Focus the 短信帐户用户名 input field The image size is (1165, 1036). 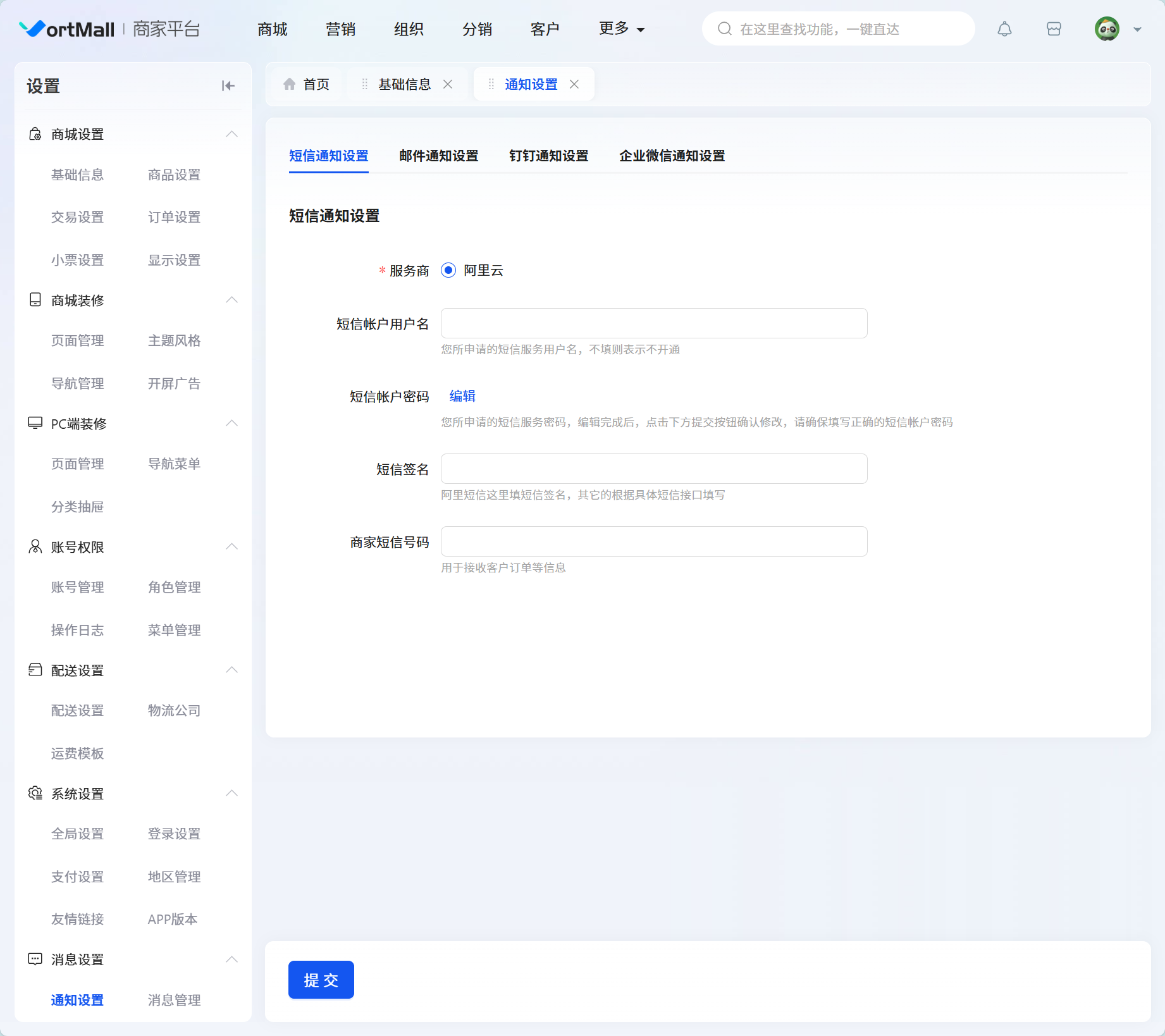pyautogui.click(x=653, y=323)
